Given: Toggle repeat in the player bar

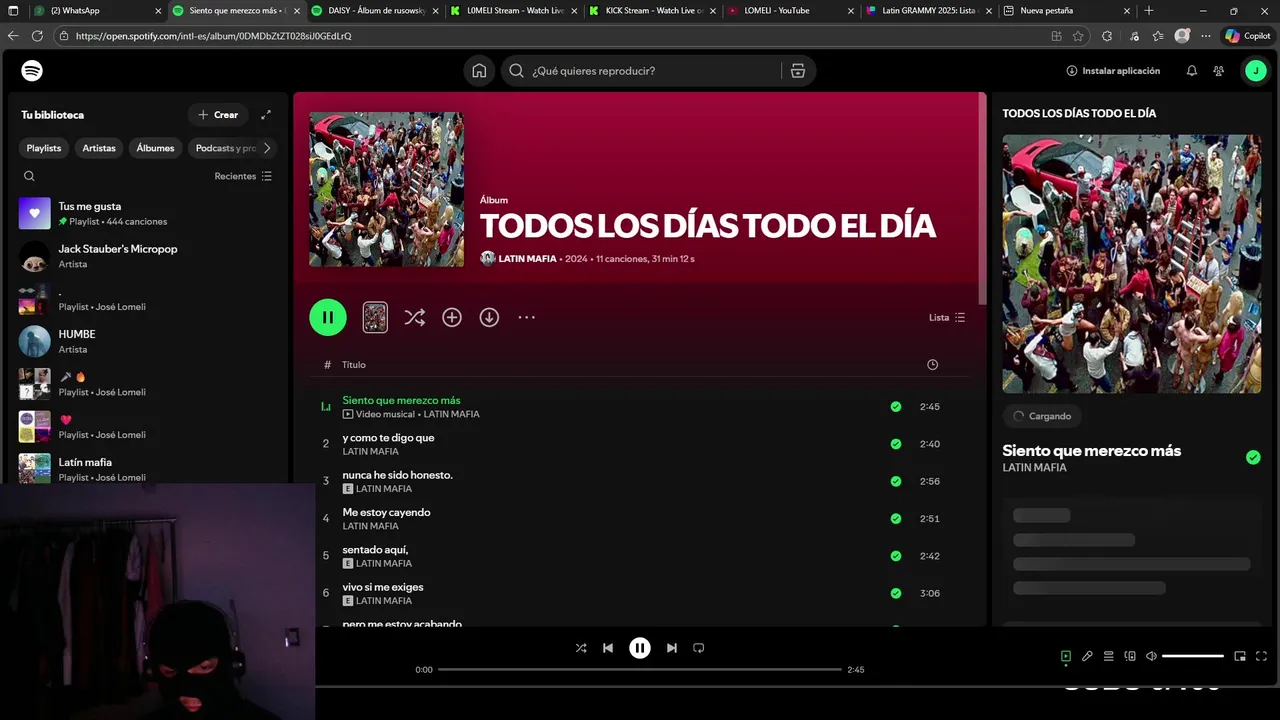Looking at the screenshot, I should click(x=699, y=648).
